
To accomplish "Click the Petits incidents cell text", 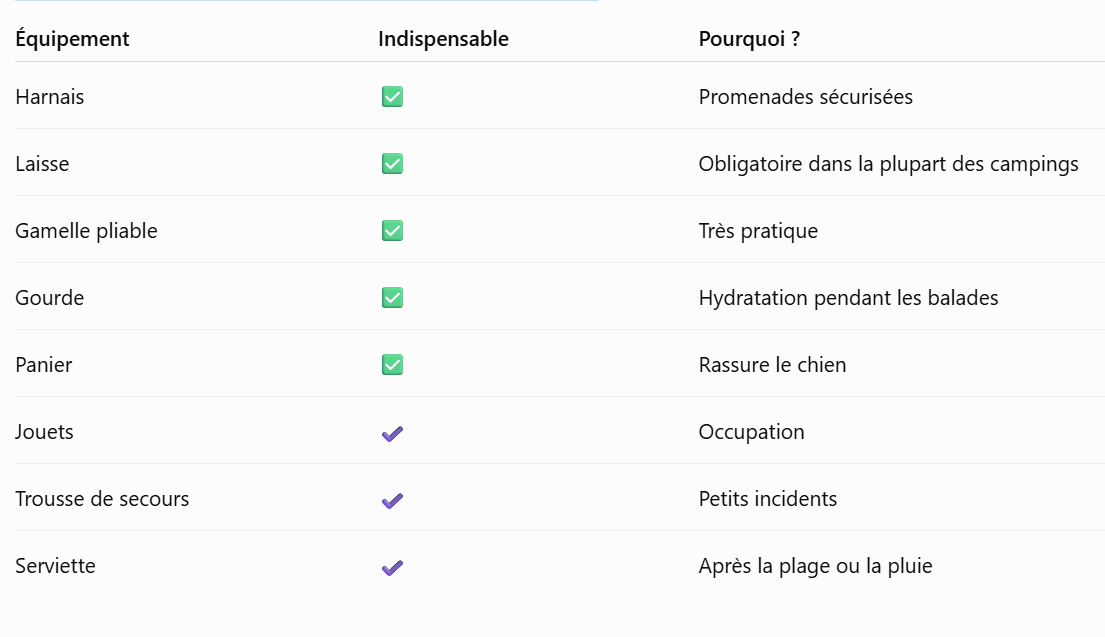I will (x=767, y=499).
